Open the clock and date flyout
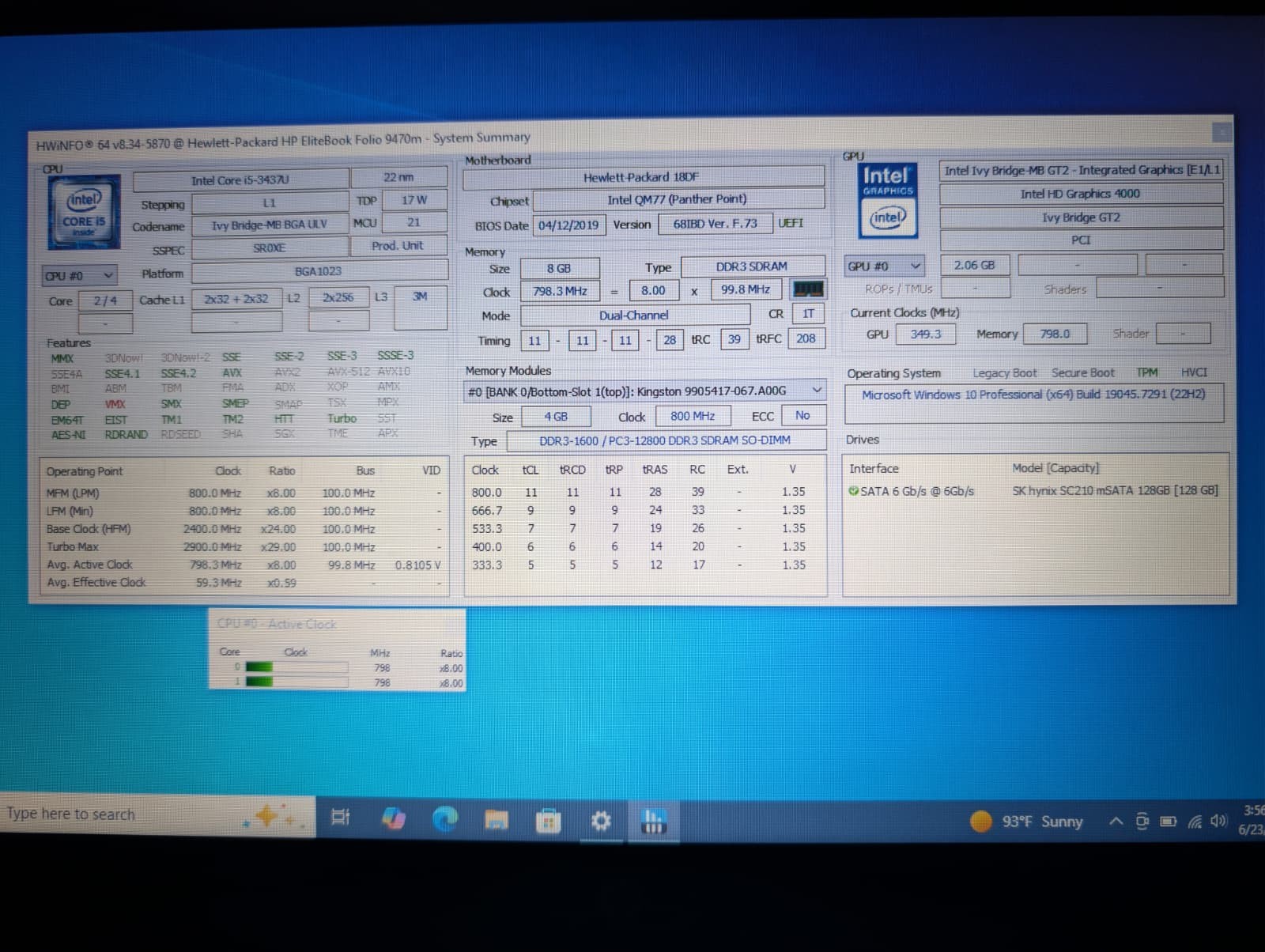This screenshot has height=952, width=1265. click(x=1251, y=819)
